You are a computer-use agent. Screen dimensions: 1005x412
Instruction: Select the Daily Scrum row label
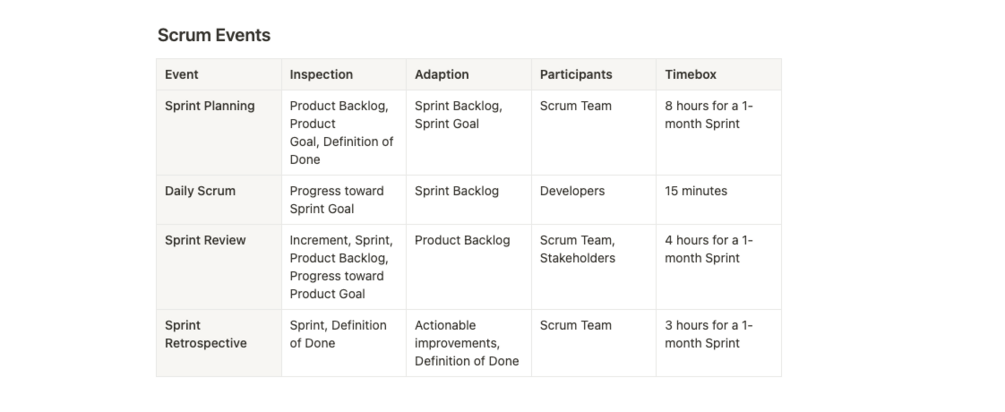(x=200, y=191)
